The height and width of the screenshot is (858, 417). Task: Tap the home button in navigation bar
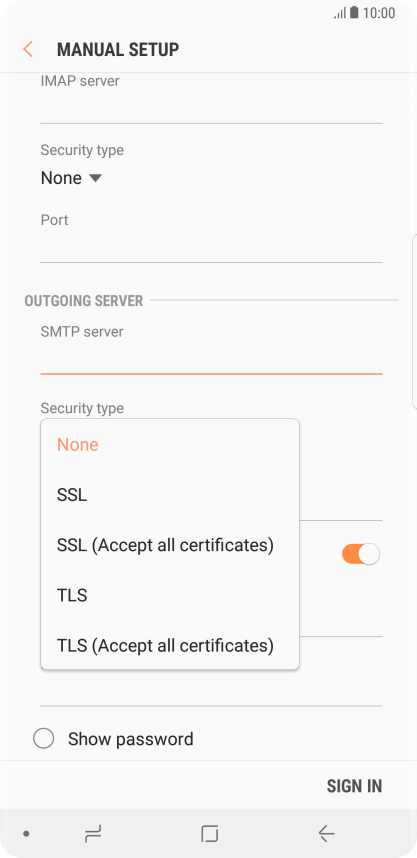point(210,834)
